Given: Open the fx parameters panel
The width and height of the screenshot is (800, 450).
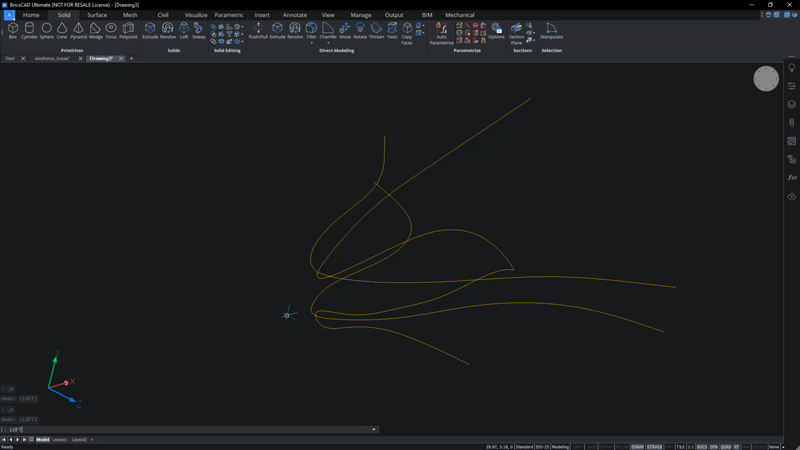Looking at the screenshot, I should (x=792, y=178).
